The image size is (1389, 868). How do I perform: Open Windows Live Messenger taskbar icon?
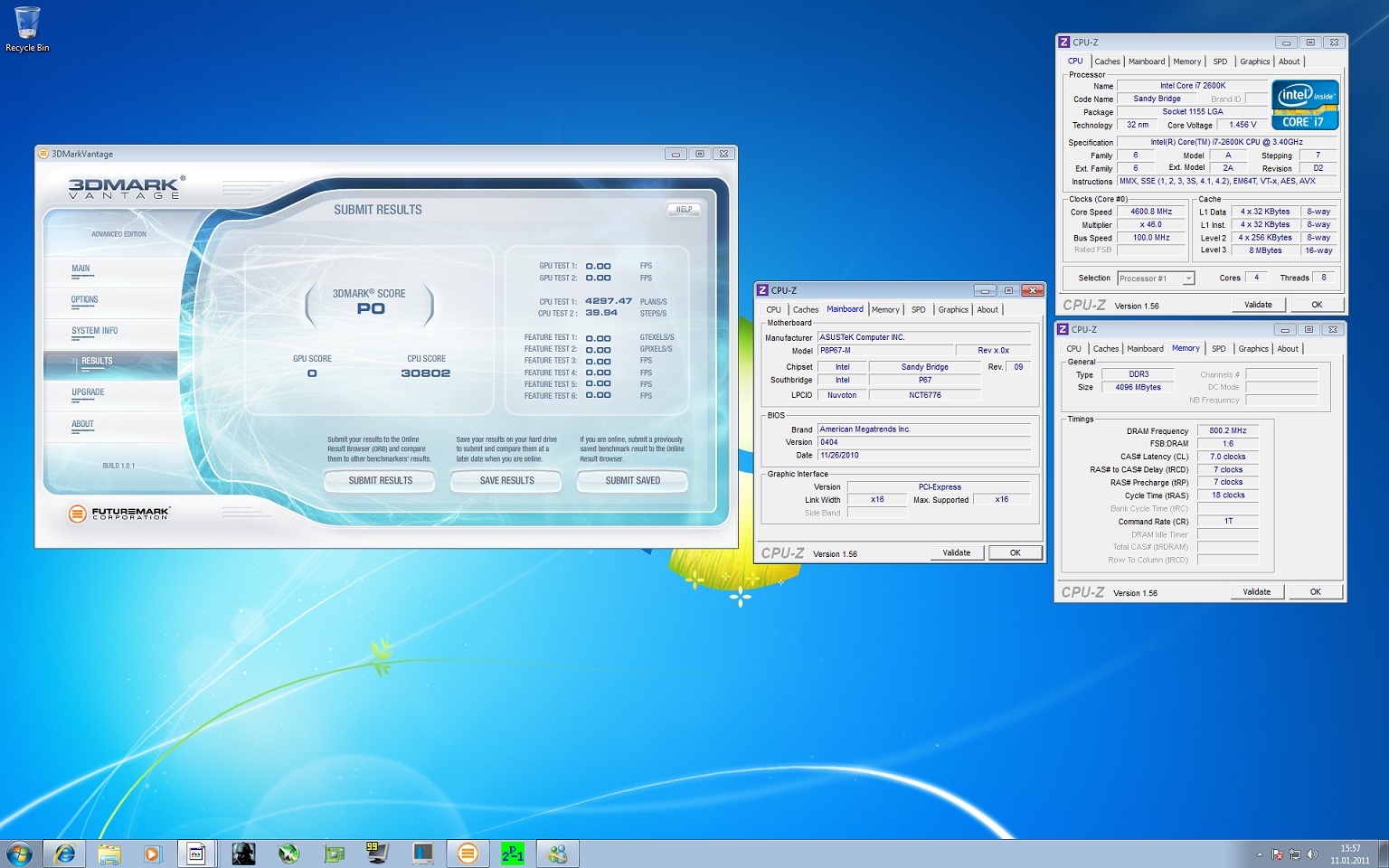click(x=558, y=854)
